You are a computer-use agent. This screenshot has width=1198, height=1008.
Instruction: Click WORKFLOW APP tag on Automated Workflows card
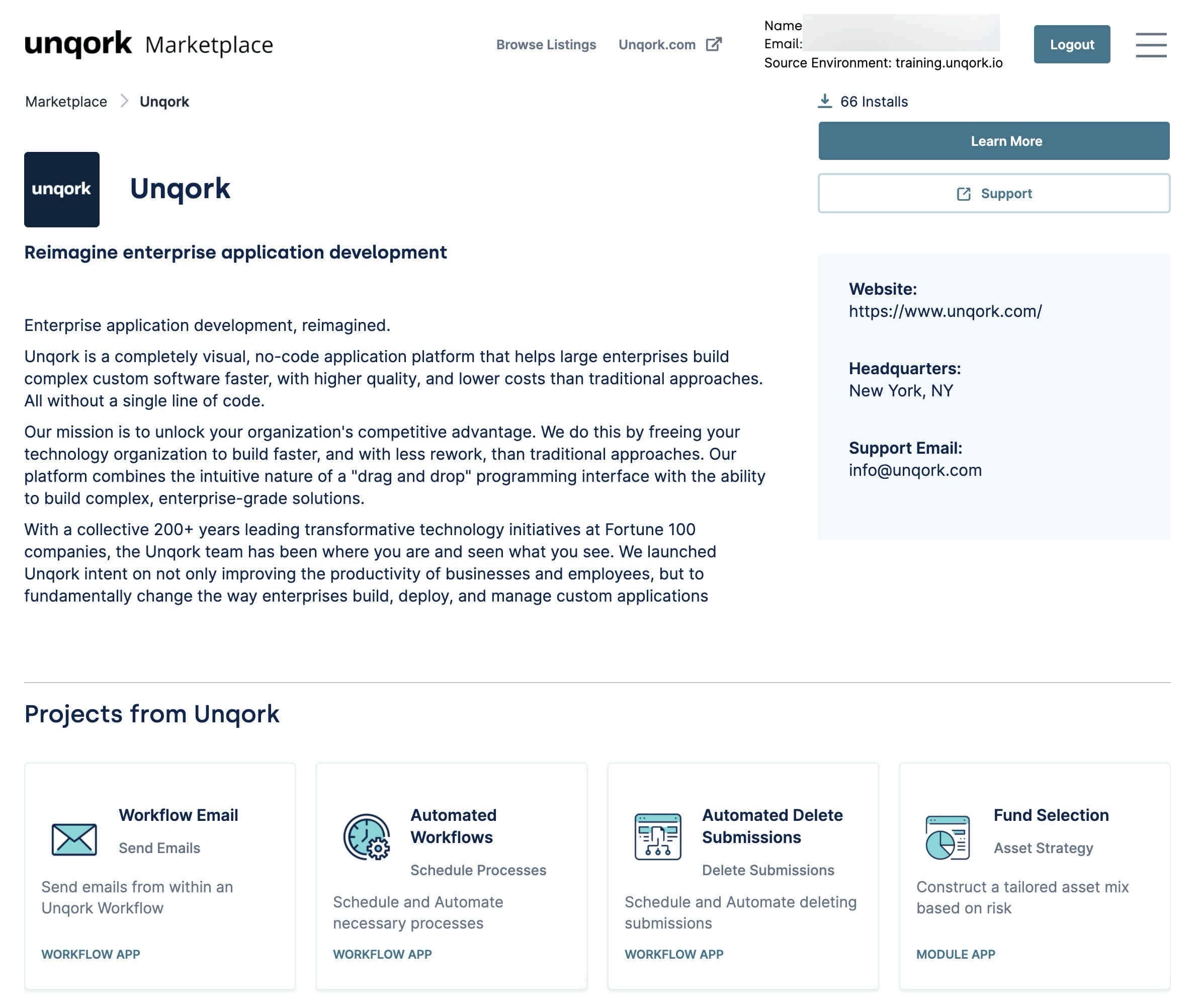pos(382,954)
